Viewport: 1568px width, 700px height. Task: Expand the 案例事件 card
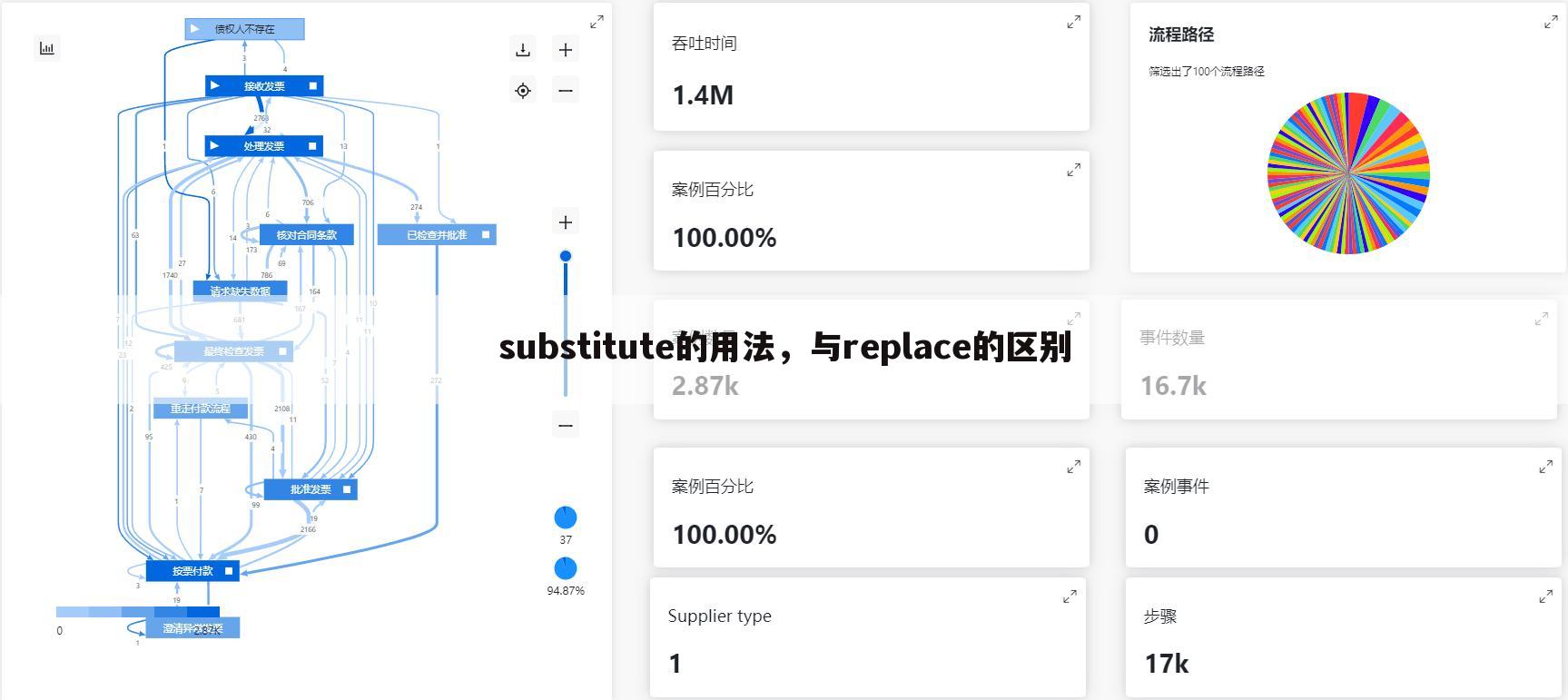coord(1545,467)
